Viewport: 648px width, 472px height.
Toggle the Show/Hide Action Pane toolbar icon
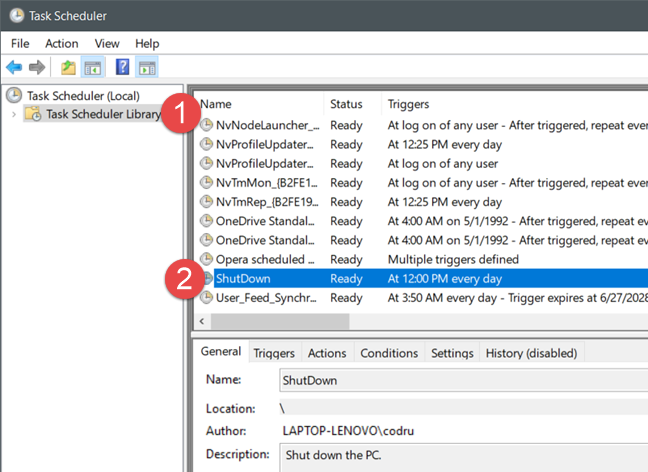pos(147,67)
